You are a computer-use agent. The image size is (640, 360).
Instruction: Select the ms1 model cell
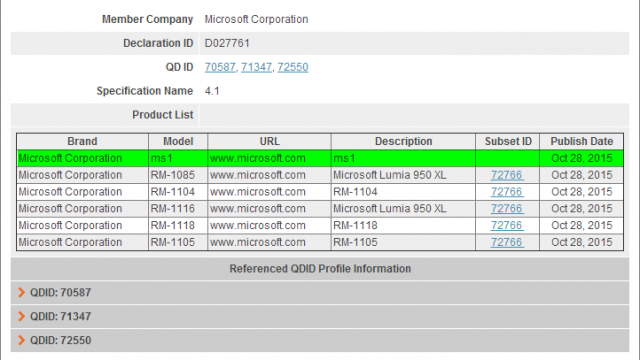[178, 158]
